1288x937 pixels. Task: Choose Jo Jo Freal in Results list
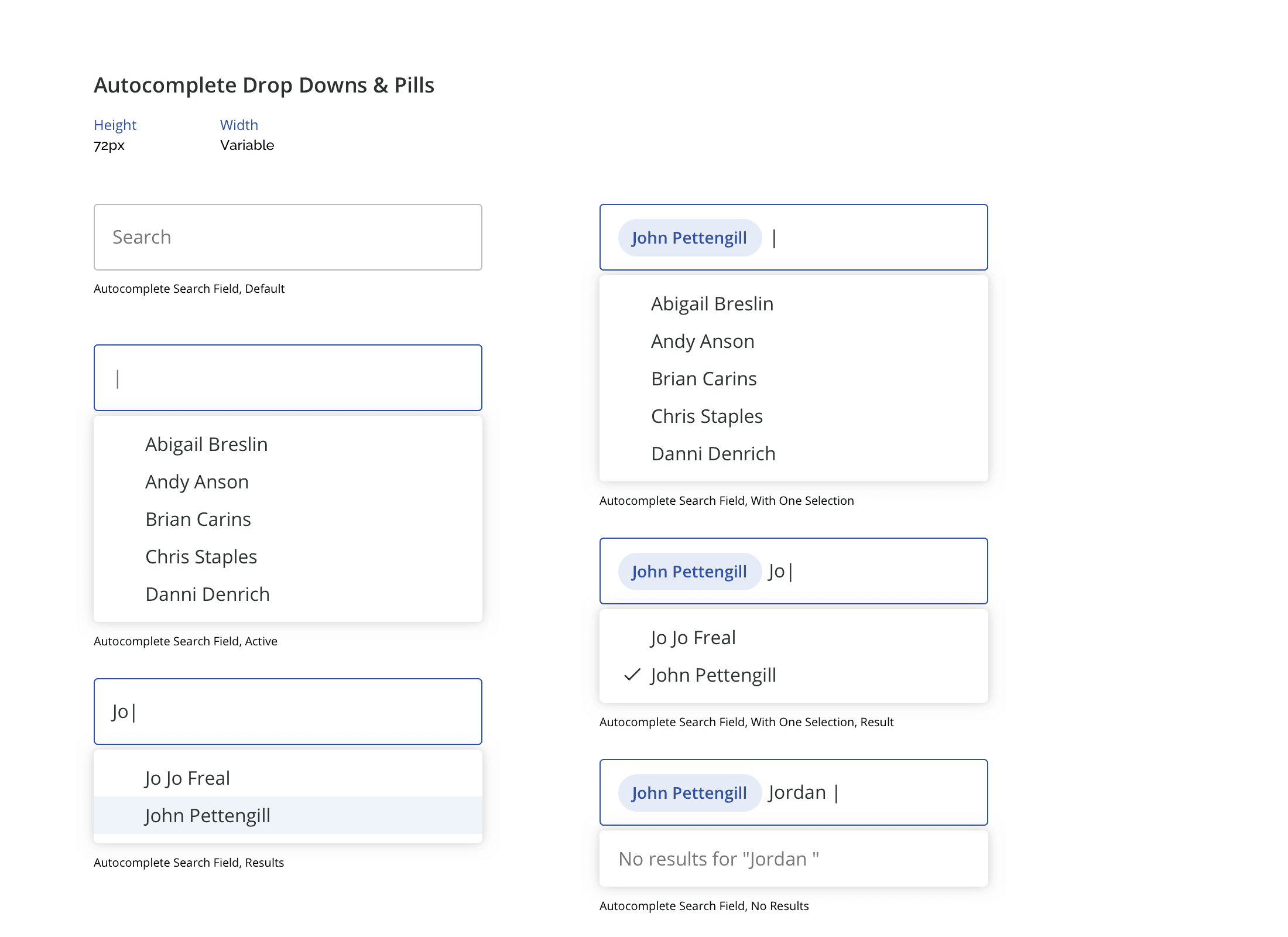pyautogui.click(x=187, y=778)
